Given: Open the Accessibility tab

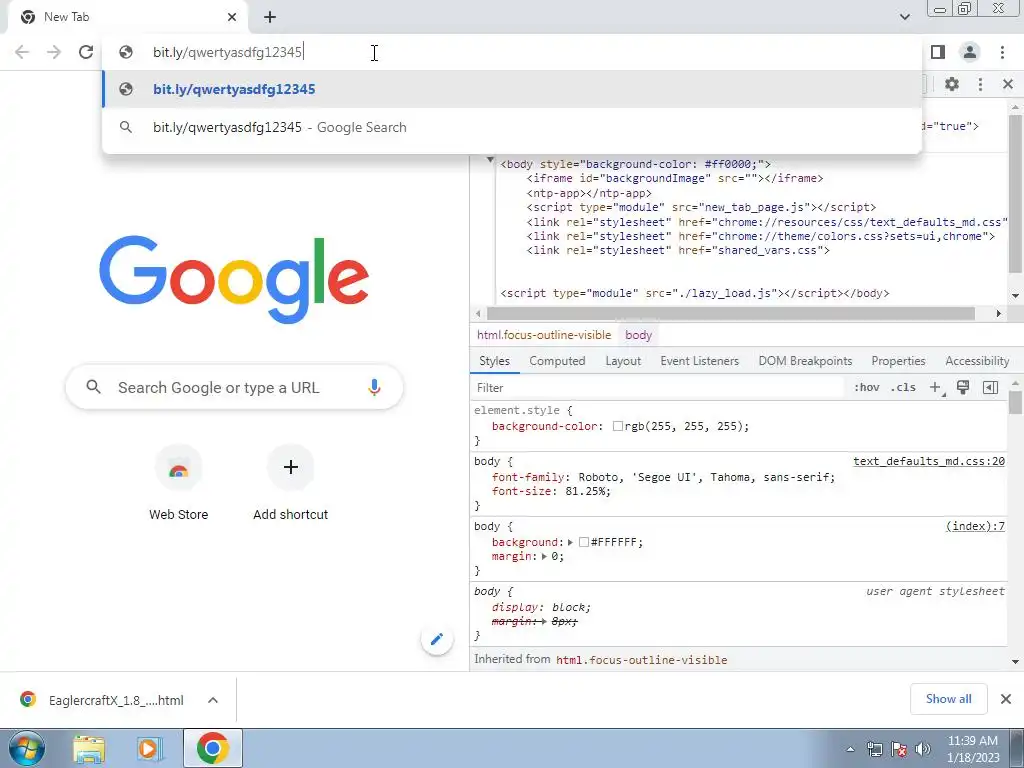Looking at the screenshot, I should tap(977, 361).
